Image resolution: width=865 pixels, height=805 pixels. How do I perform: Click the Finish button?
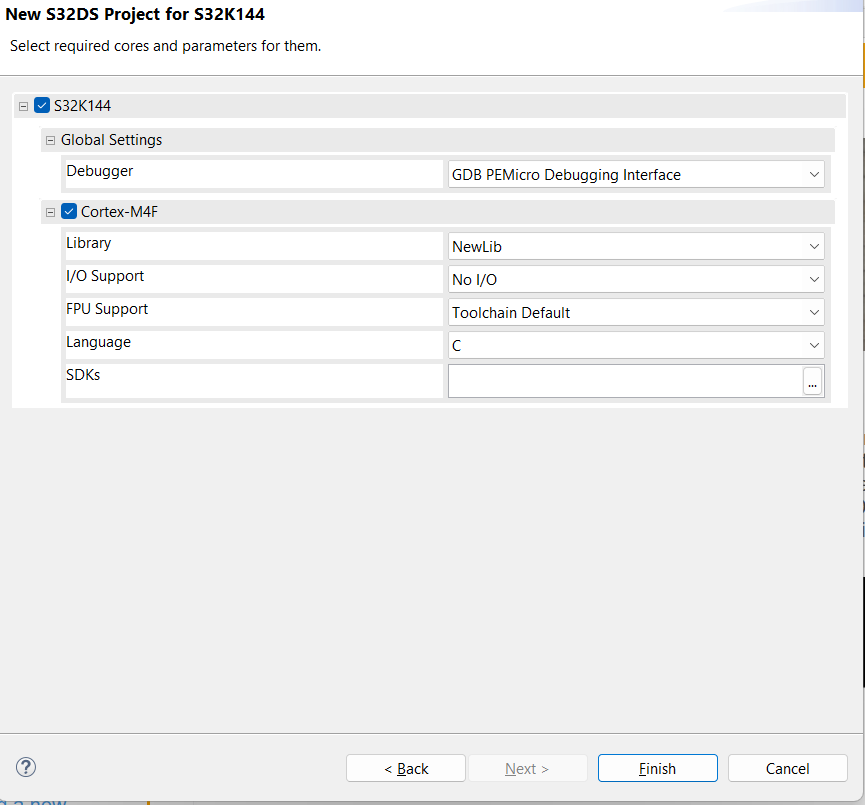[x=657, y=768]
